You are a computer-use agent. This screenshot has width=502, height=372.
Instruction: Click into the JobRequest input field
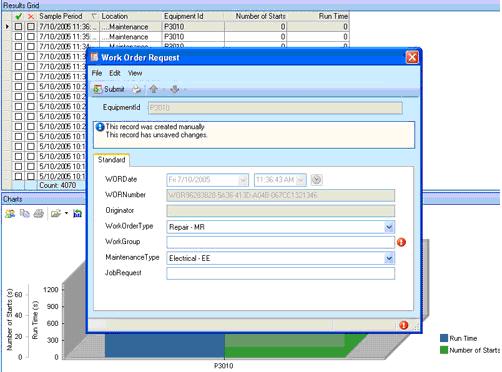pos(280,273)
